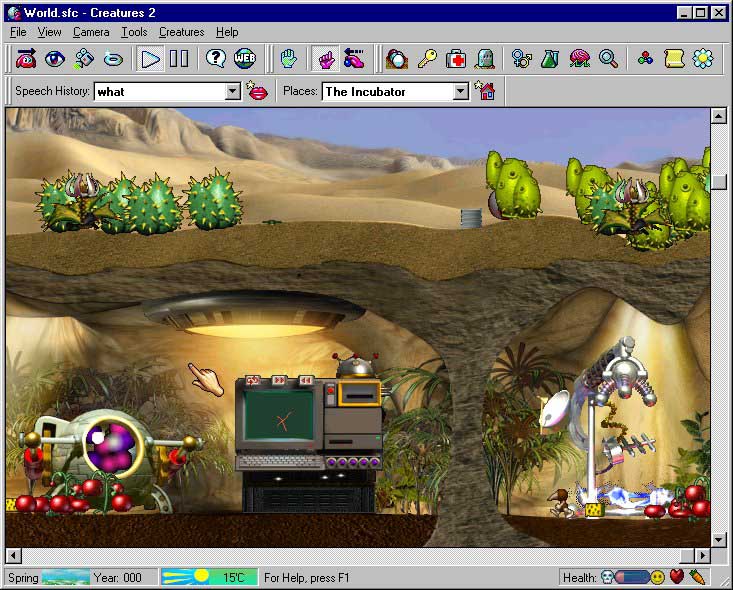
Task: Click the purple egg in the incubator
Action: point(112,446)
